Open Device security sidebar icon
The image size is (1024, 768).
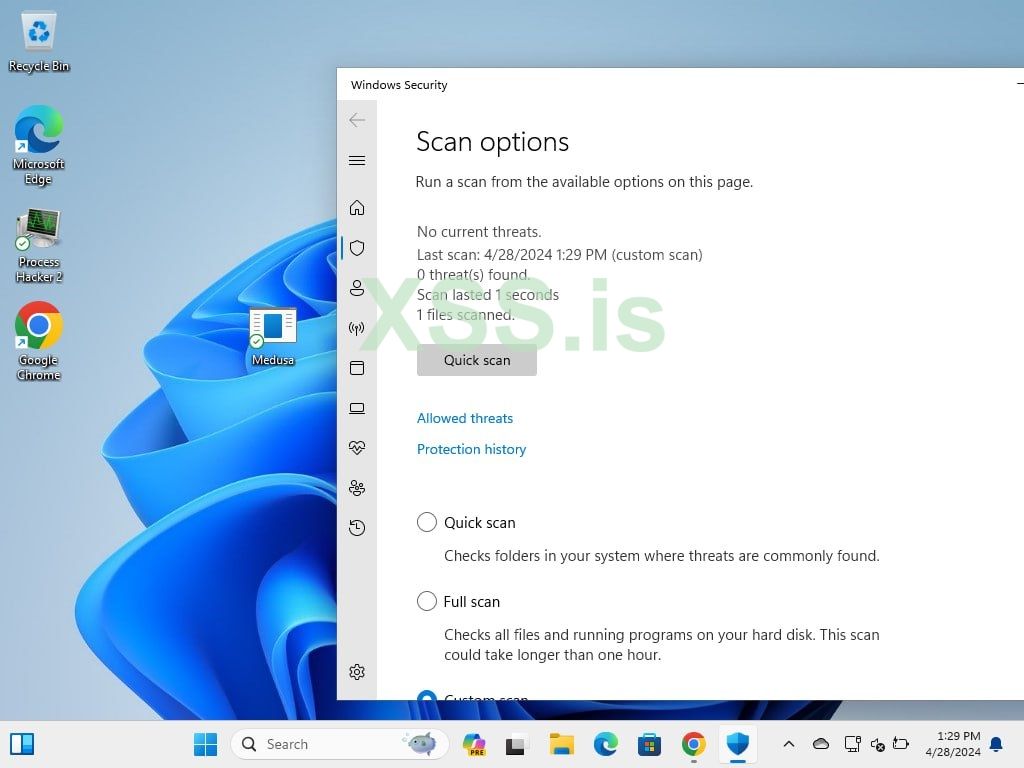(357, 408)
